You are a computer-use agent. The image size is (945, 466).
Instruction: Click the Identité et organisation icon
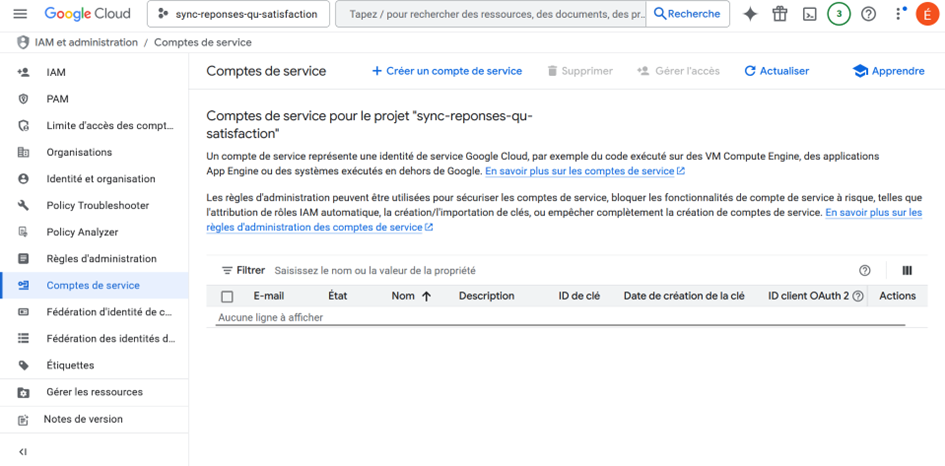click(x=24, y=179)
